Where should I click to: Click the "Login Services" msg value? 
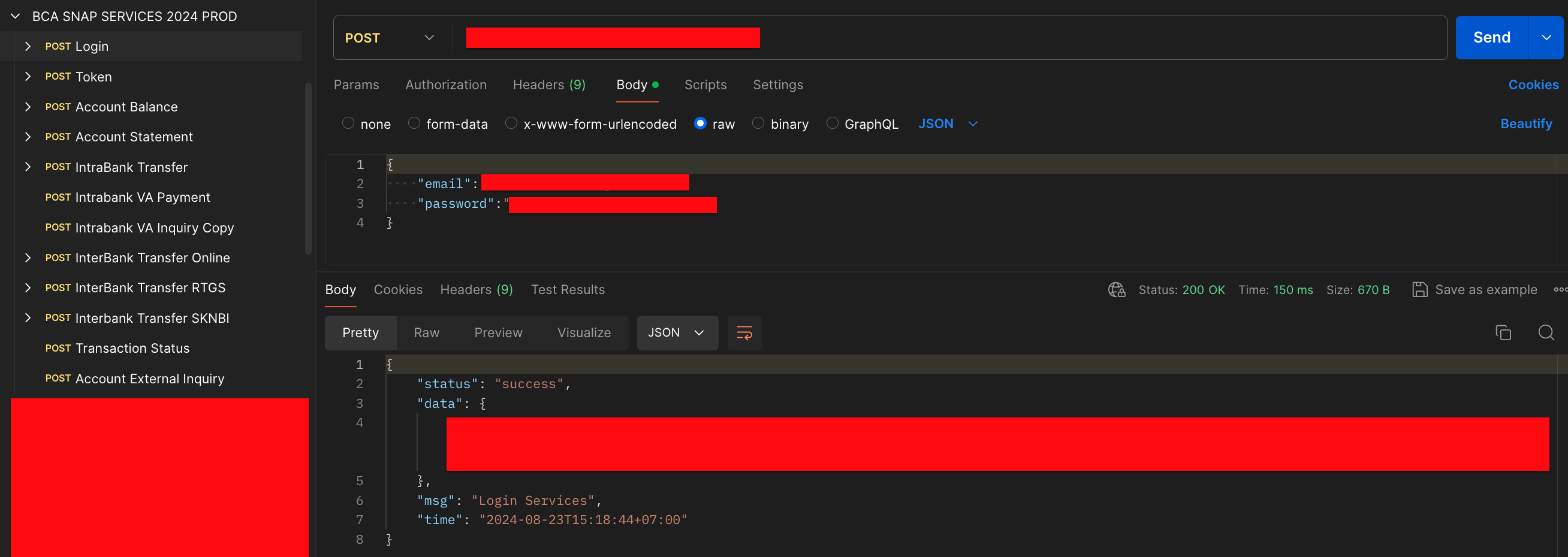pyautogui.click(x=533, y=501)
